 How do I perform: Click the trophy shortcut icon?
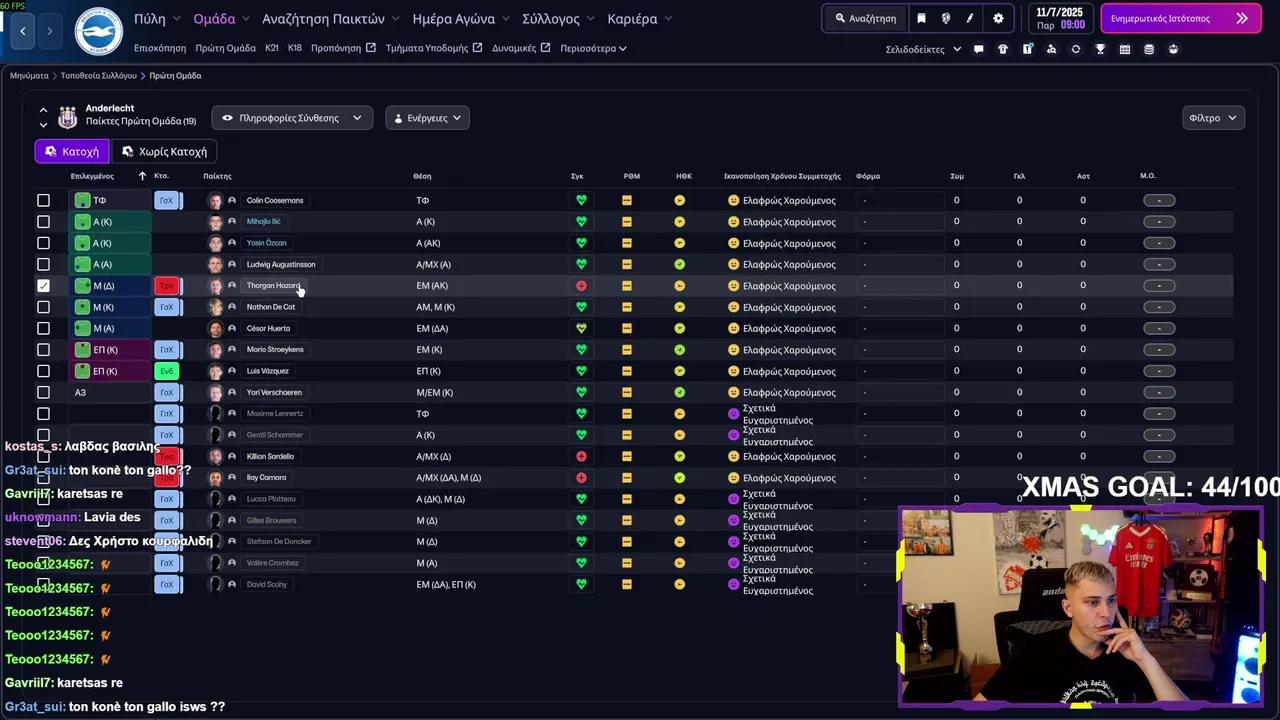(x=1100, y=49)
